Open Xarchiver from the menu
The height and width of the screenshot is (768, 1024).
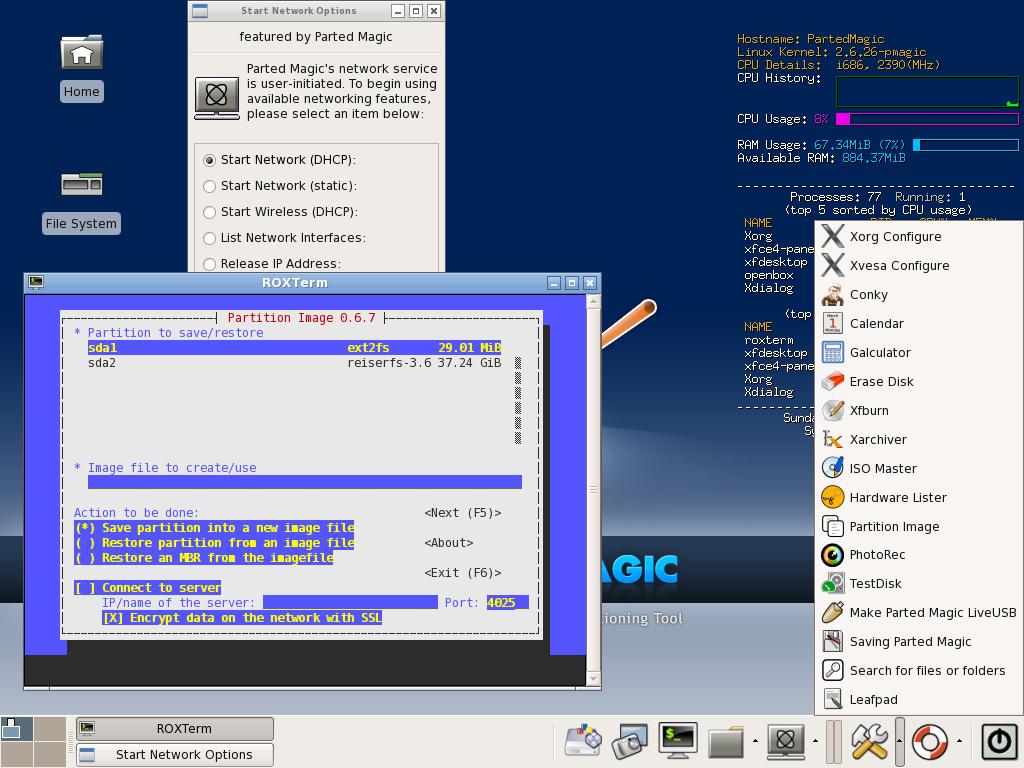pyautogui.click(x=918, y=440)
